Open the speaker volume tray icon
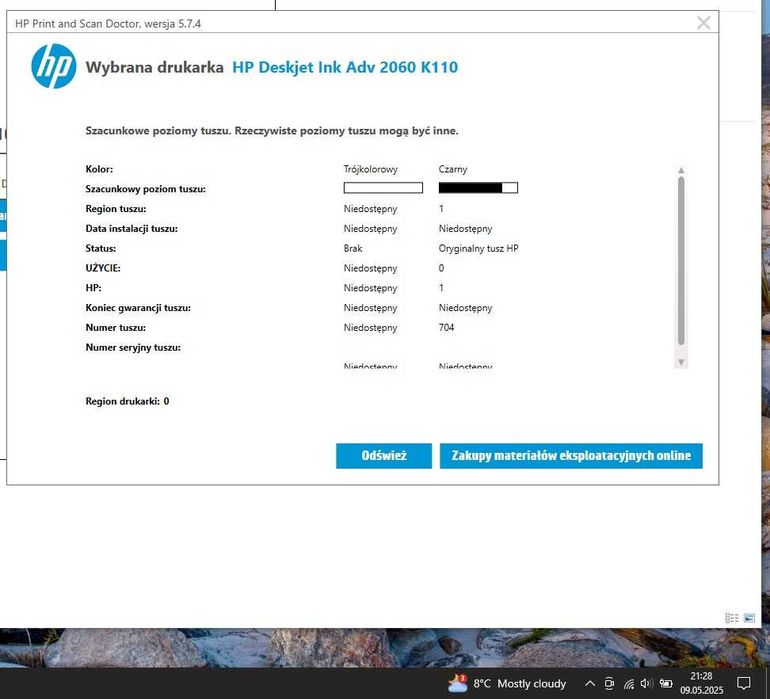The width and height of the screenshot is (770, 699). coord(647,683)
